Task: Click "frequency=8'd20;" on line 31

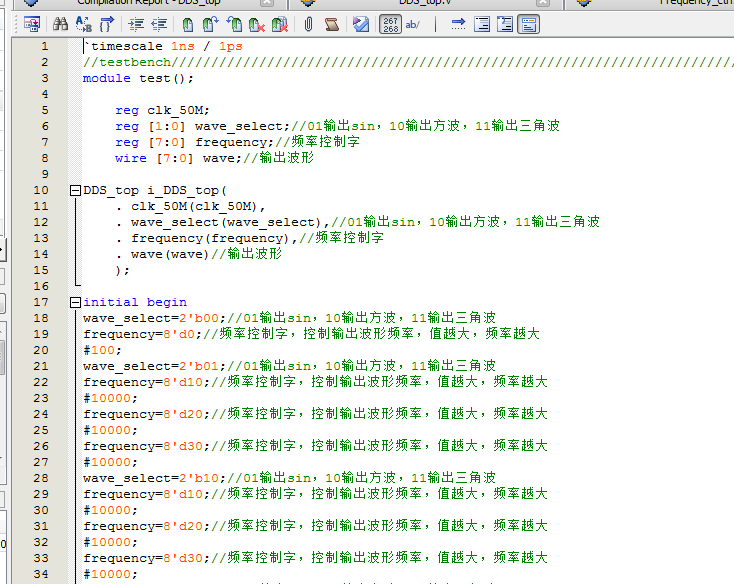Action: click(x=147, y=526)
